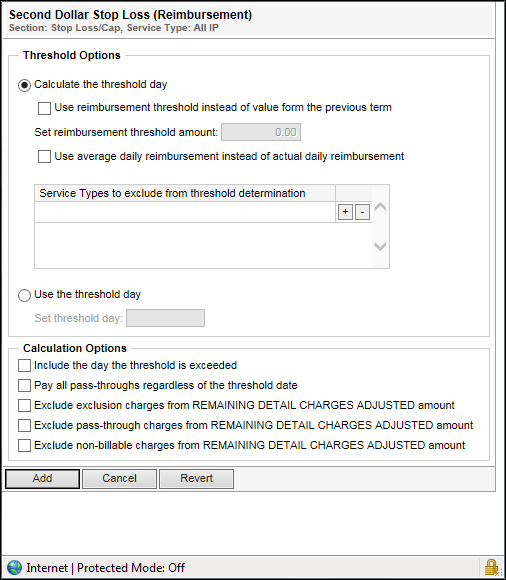Click the Add button

tap(43, 479)
